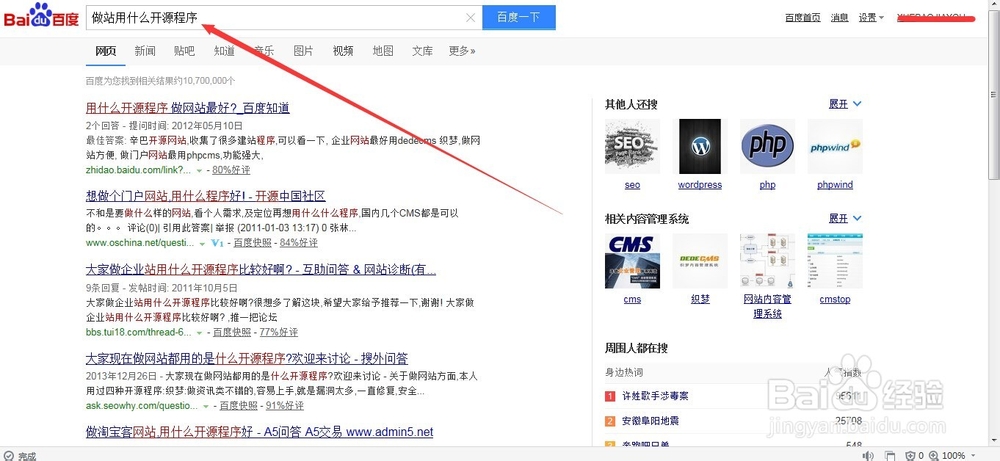Click the cmstop thumbnail image

coord(835,261)
